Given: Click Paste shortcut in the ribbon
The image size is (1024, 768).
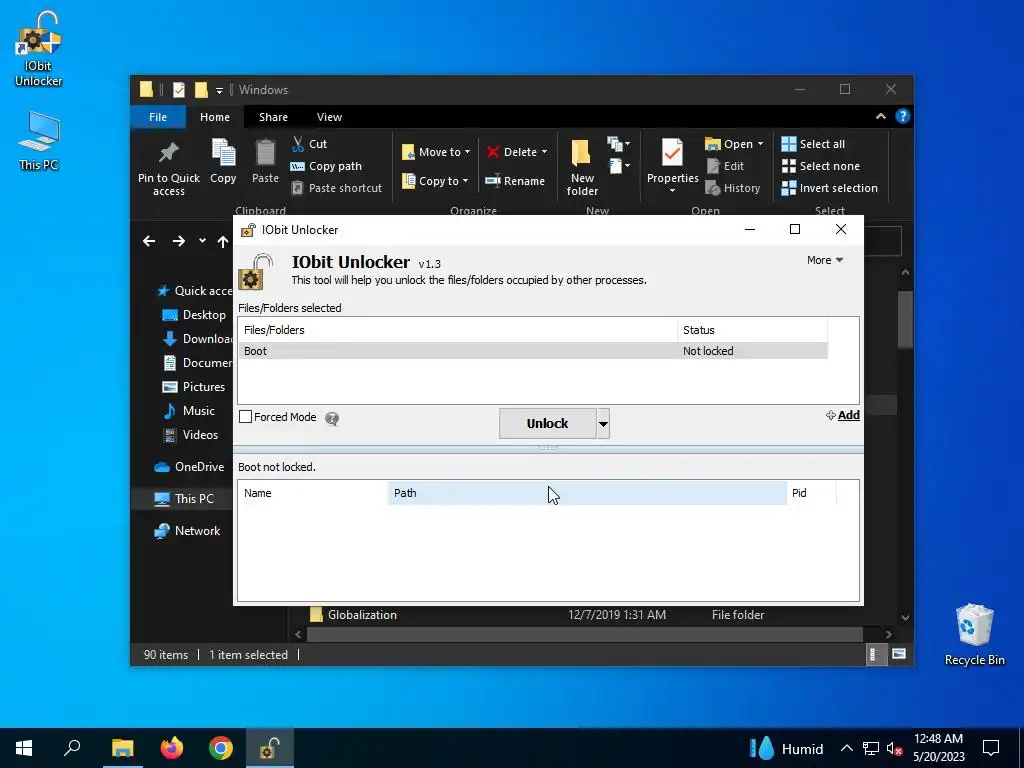Looking at the screenshot, I should coord(336,188).
